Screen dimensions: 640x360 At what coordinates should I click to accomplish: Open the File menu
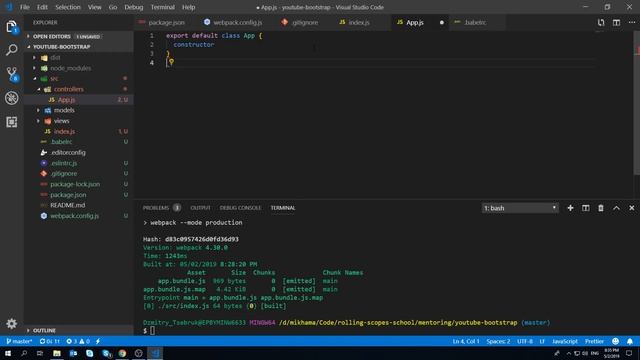[25, 7]
